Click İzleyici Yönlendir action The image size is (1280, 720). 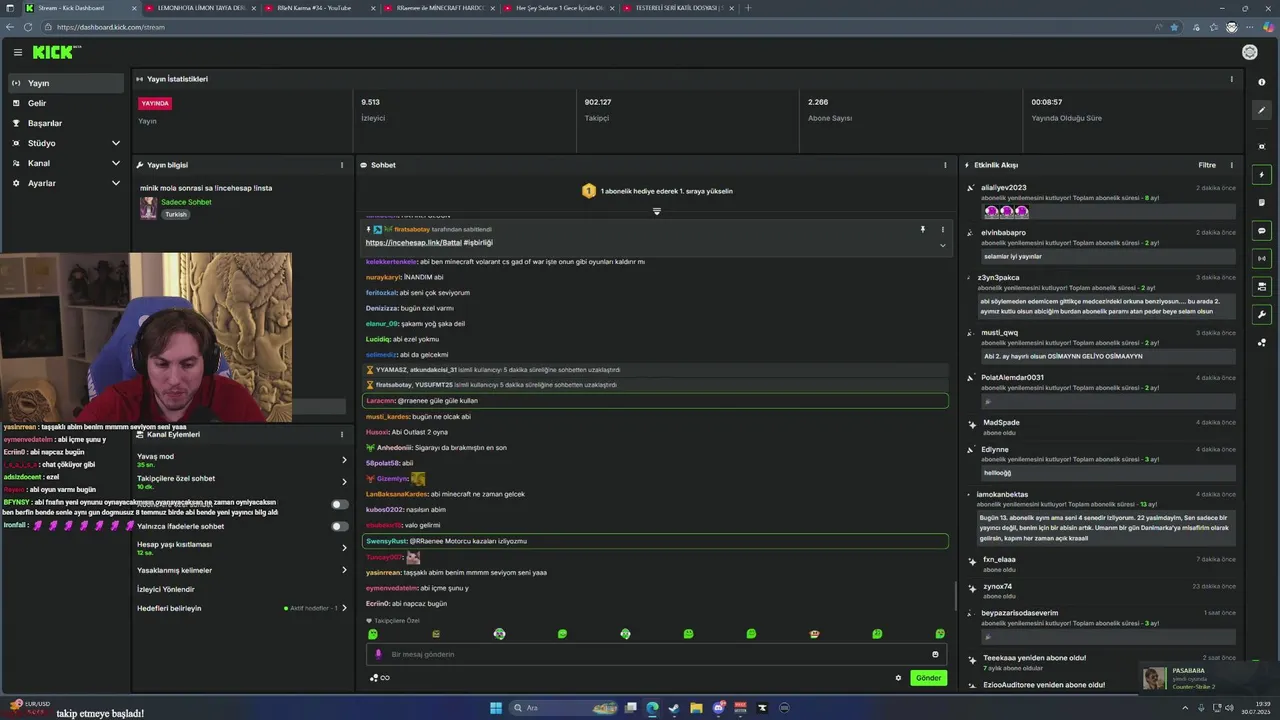166,589
